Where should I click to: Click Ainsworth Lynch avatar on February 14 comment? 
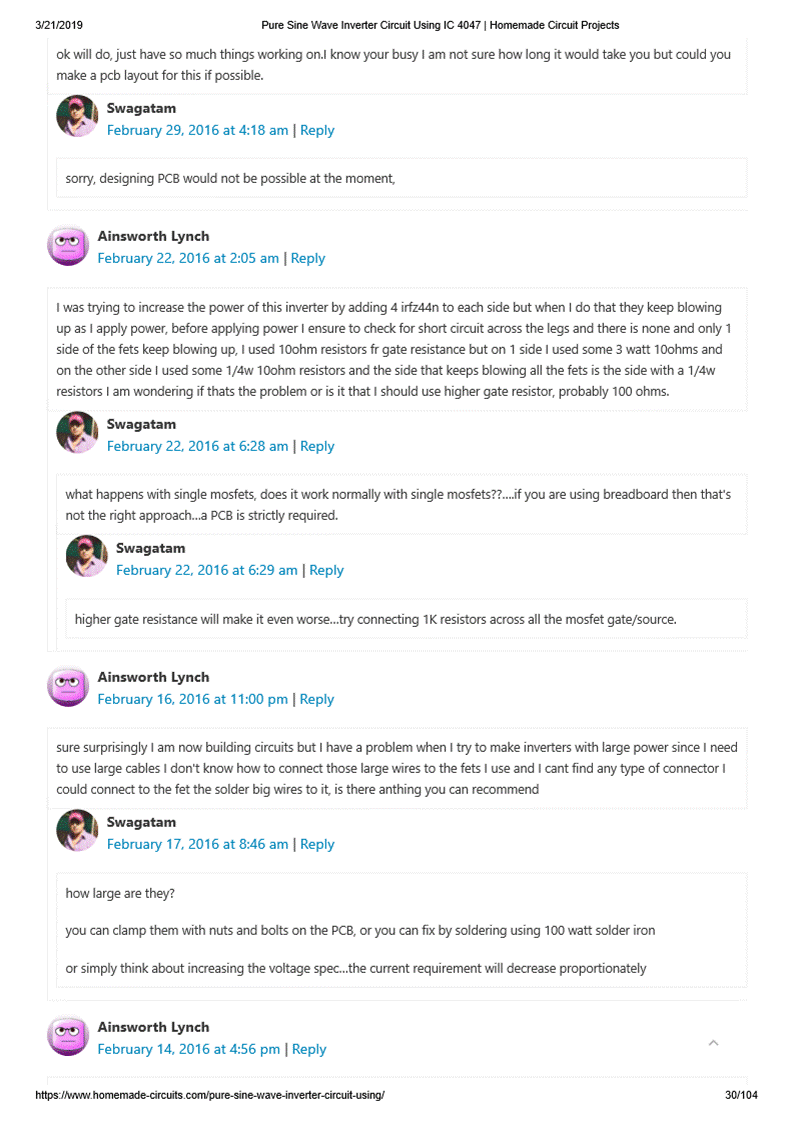tap(68, 1036)
